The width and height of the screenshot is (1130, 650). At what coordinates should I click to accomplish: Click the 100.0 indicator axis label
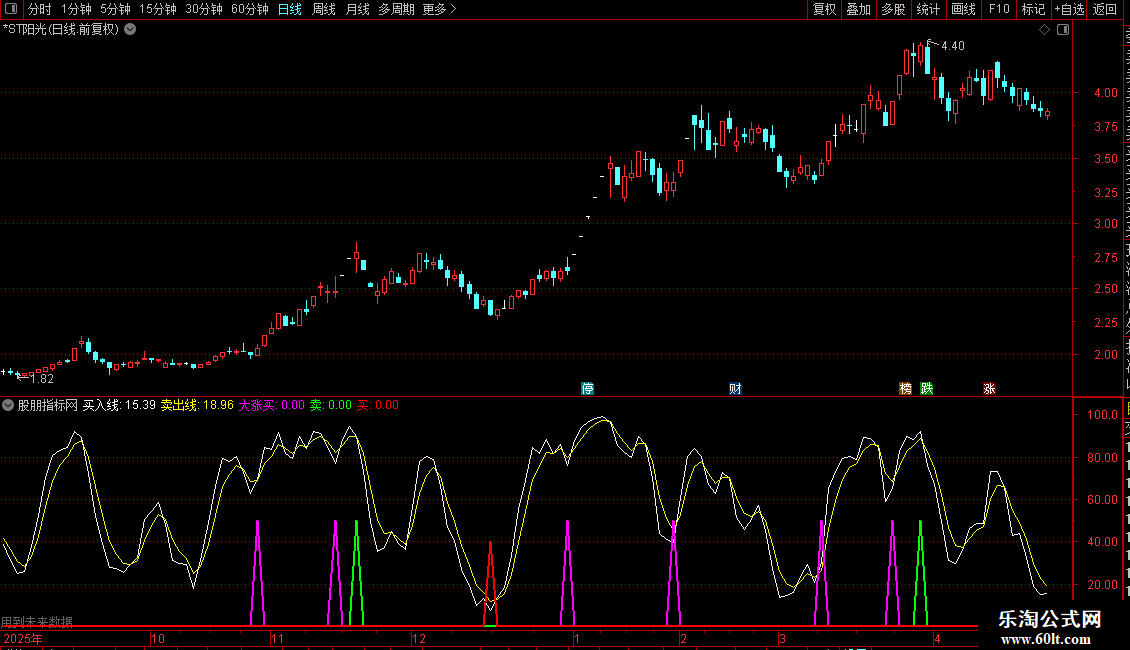[1102, 415]
